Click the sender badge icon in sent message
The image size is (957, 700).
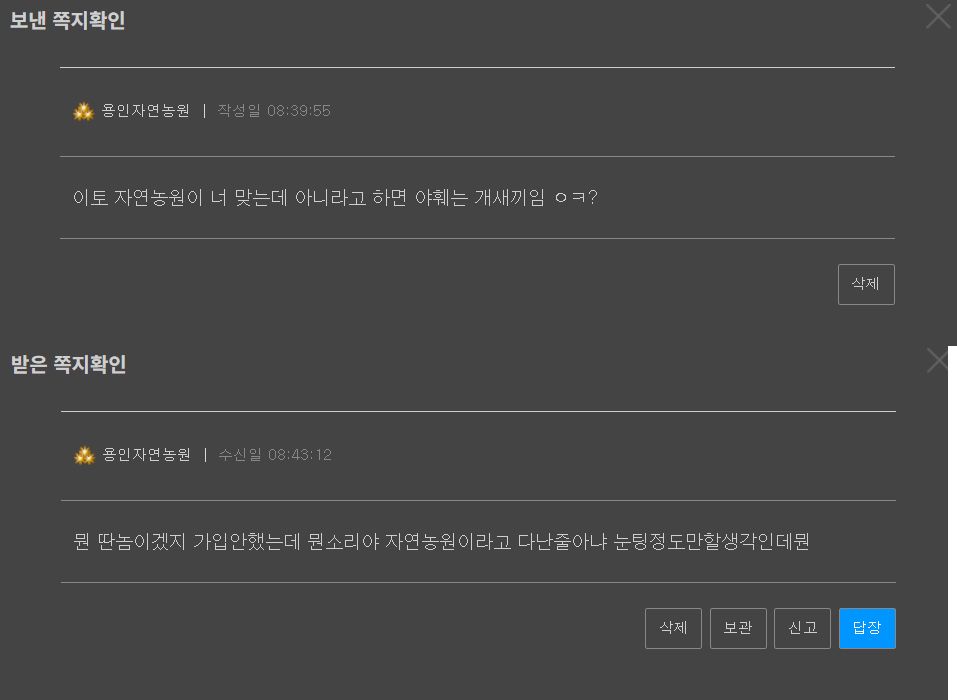83,111
